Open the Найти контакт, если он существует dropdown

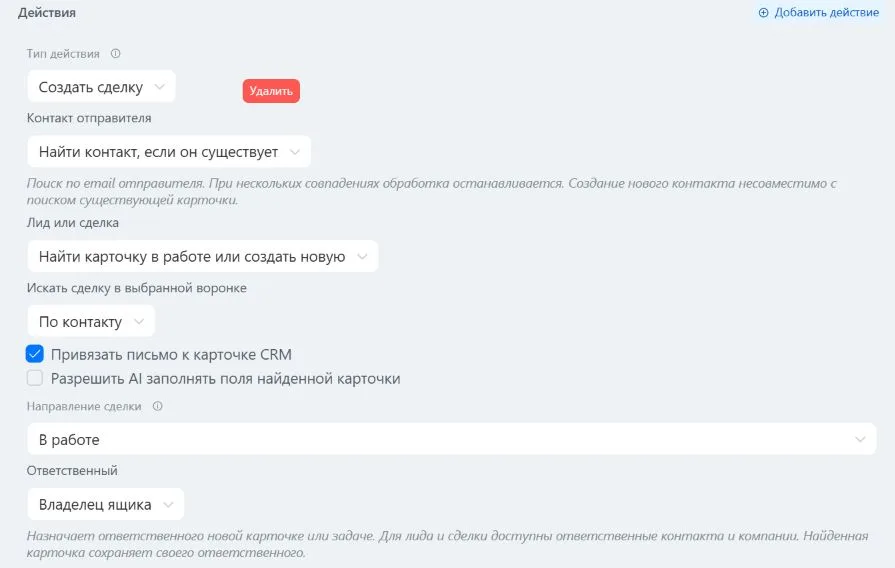pos(169,152)
